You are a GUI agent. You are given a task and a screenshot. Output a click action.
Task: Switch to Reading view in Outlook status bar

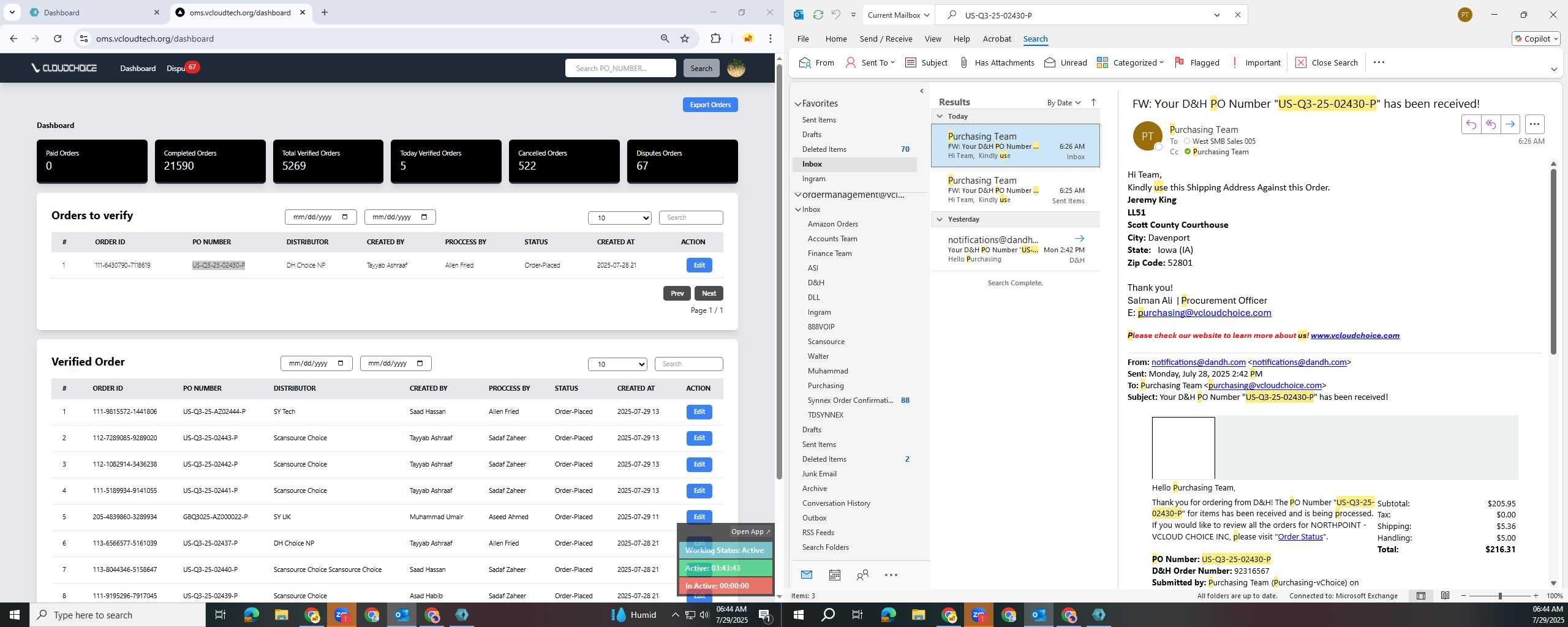tap(1445, 596)
